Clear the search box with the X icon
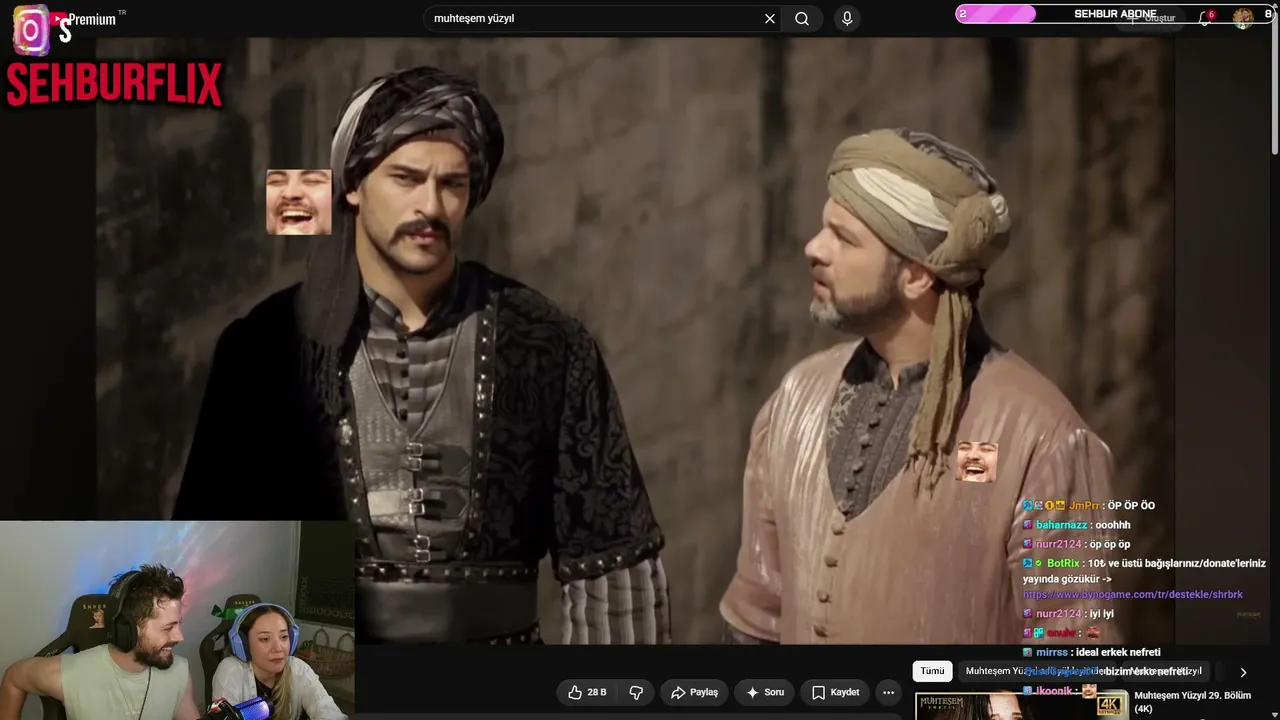 click(x=770, y=19)
